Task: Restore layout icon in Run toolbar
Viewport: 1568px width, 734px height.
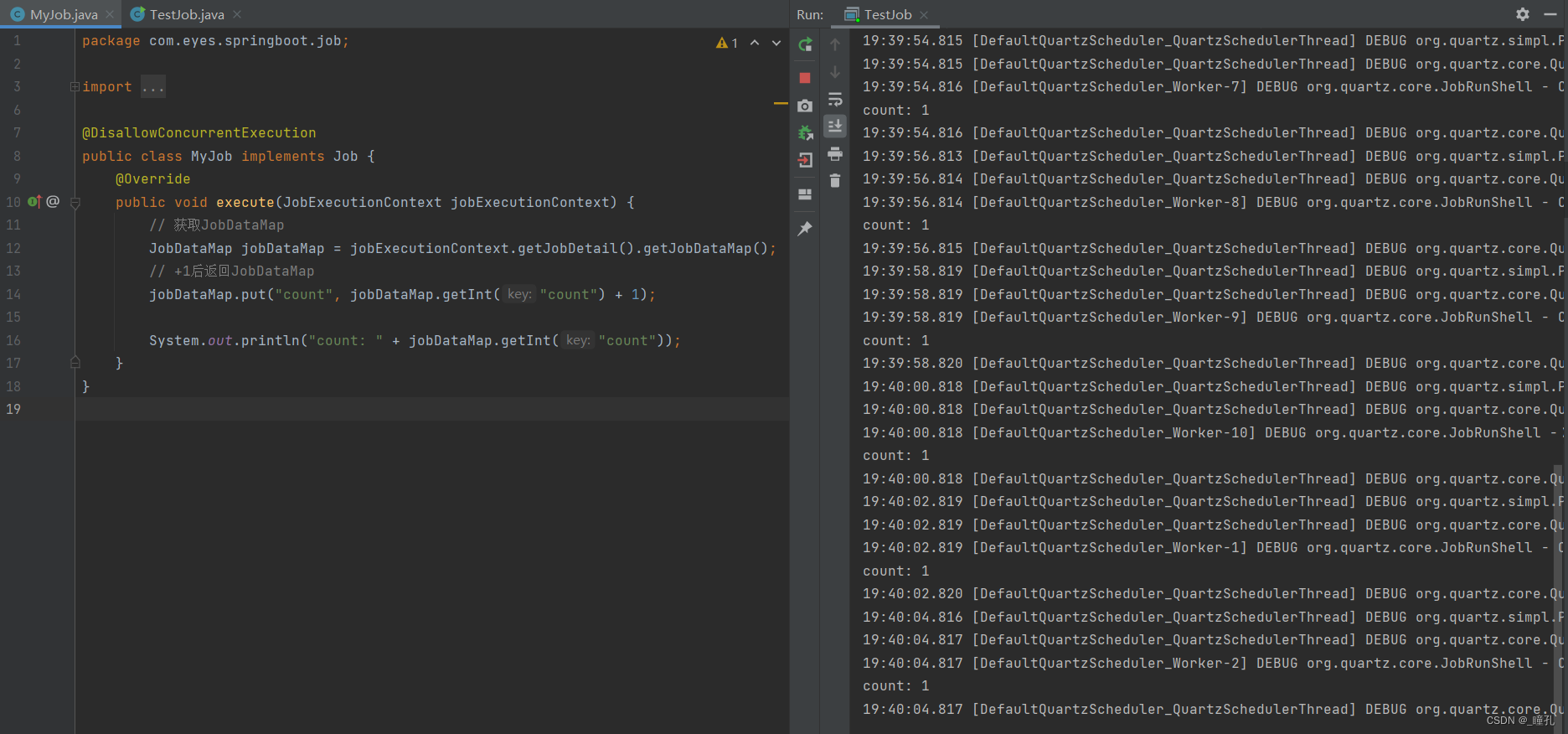Action: 805,194
